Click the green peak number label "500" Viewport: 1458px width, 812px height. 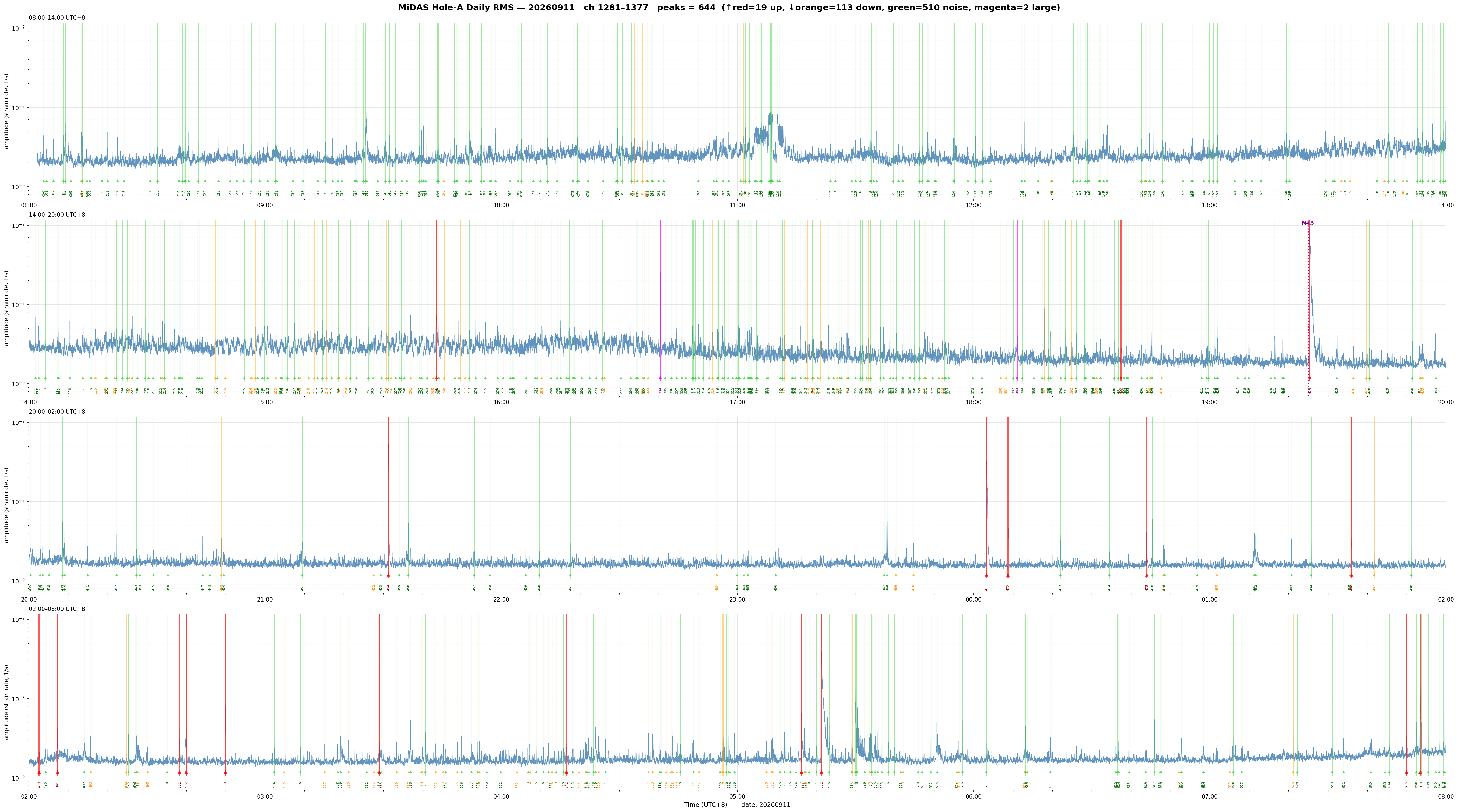167,785
